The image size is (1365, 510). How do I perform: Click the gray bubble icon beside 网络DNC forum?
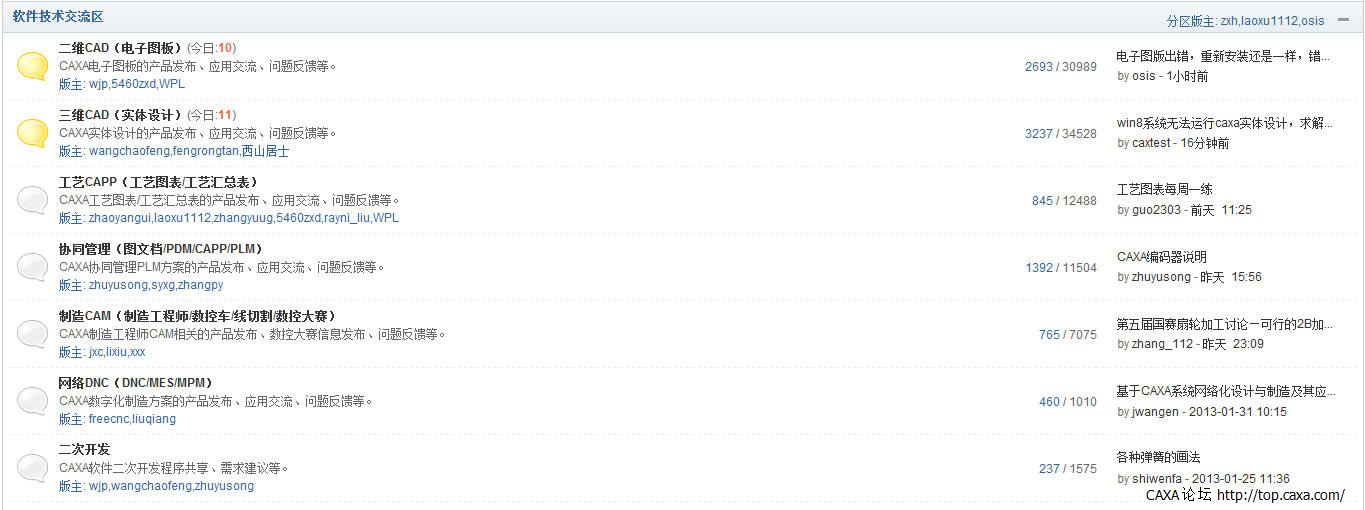[32, 401]
